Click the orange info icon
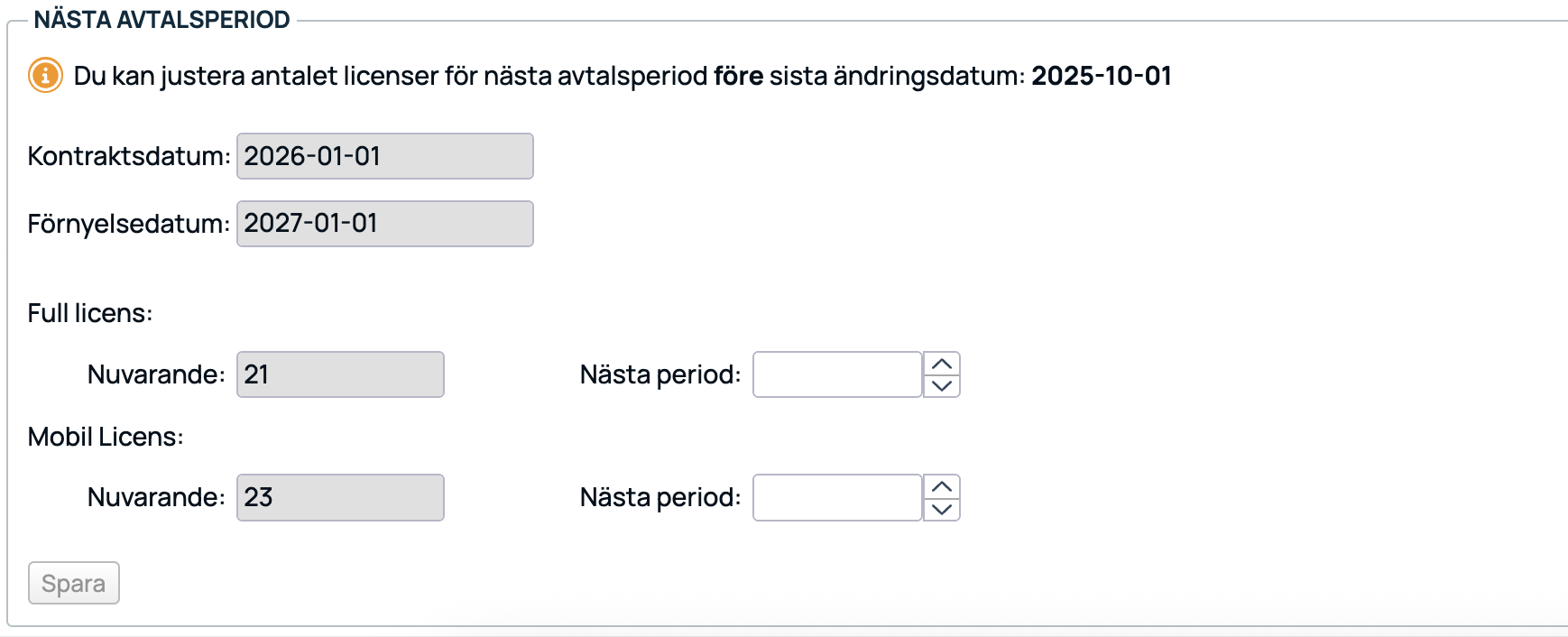The width and height of the screenshot is (1568, 637). click(45, 75)
